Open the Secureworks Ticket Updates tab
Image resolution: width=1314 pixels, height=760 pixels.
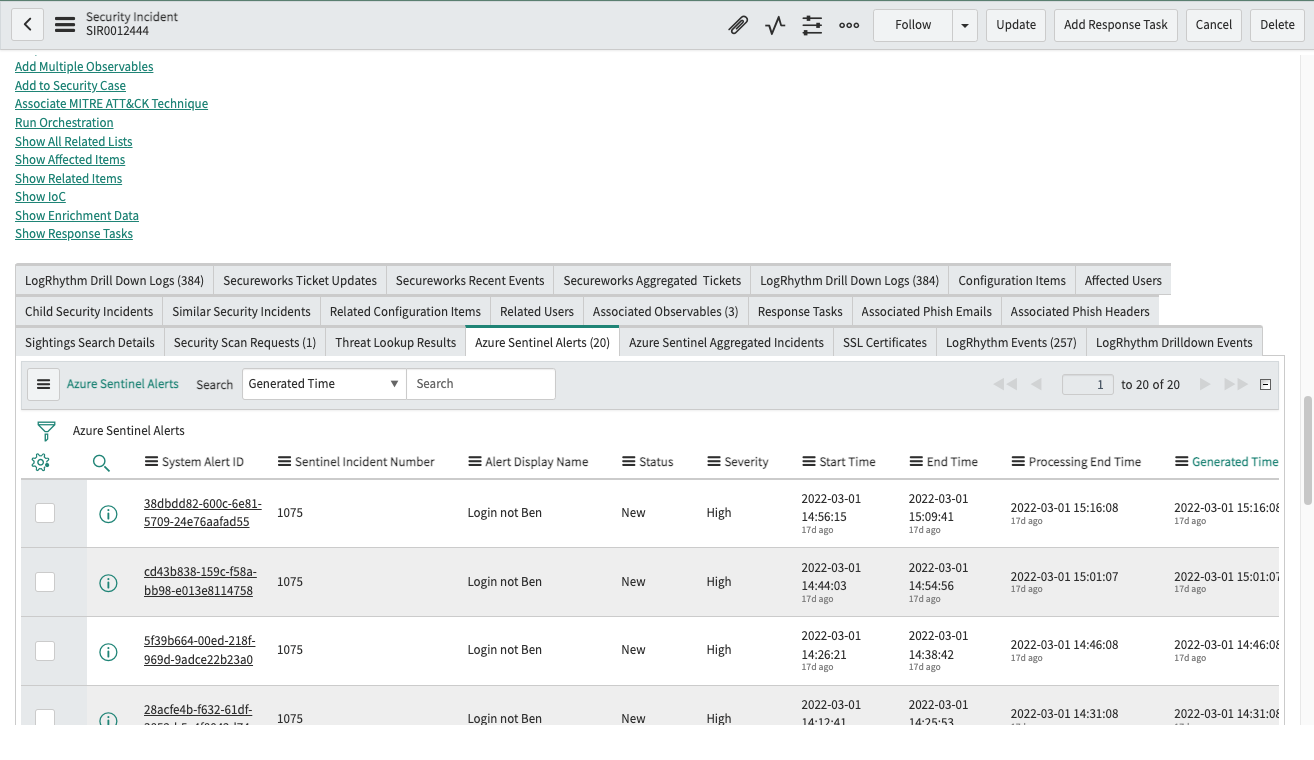pos(300,280)
